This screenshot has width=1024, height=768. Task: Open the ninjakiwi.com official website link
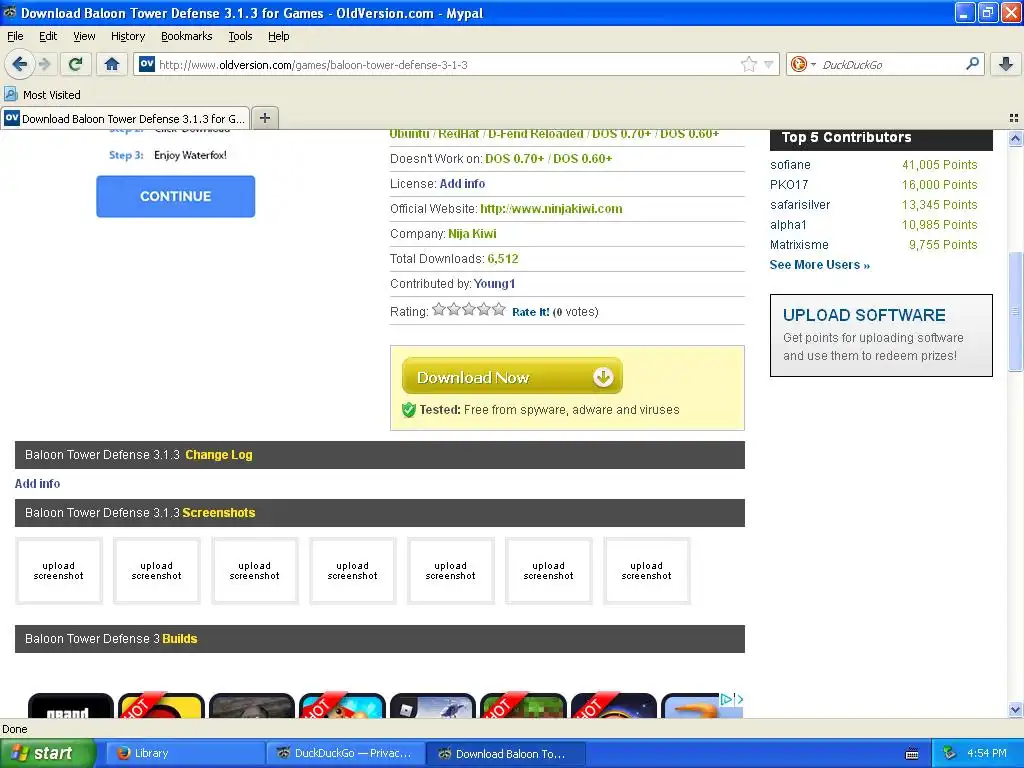551,209
